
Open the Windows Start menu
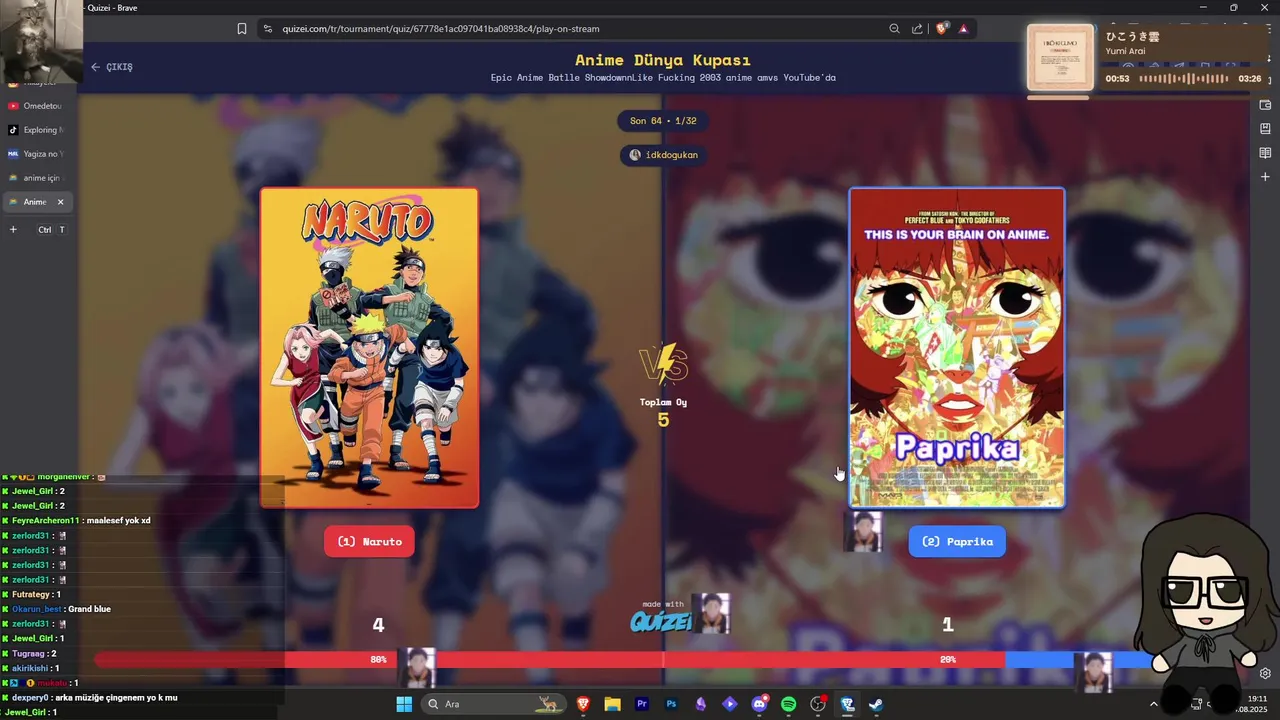pyautogui.click(x=404, y=704)
